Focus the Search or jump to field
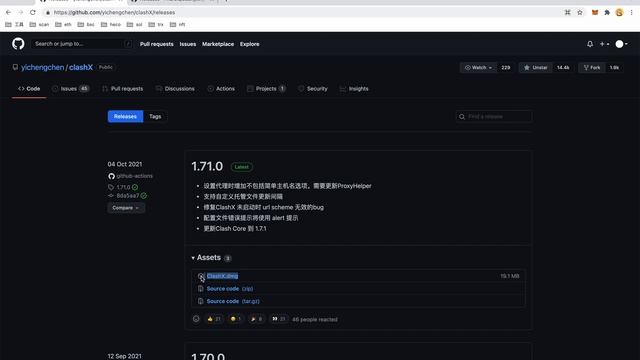Viewport: 640px width, 360px height. pos(82,44)
